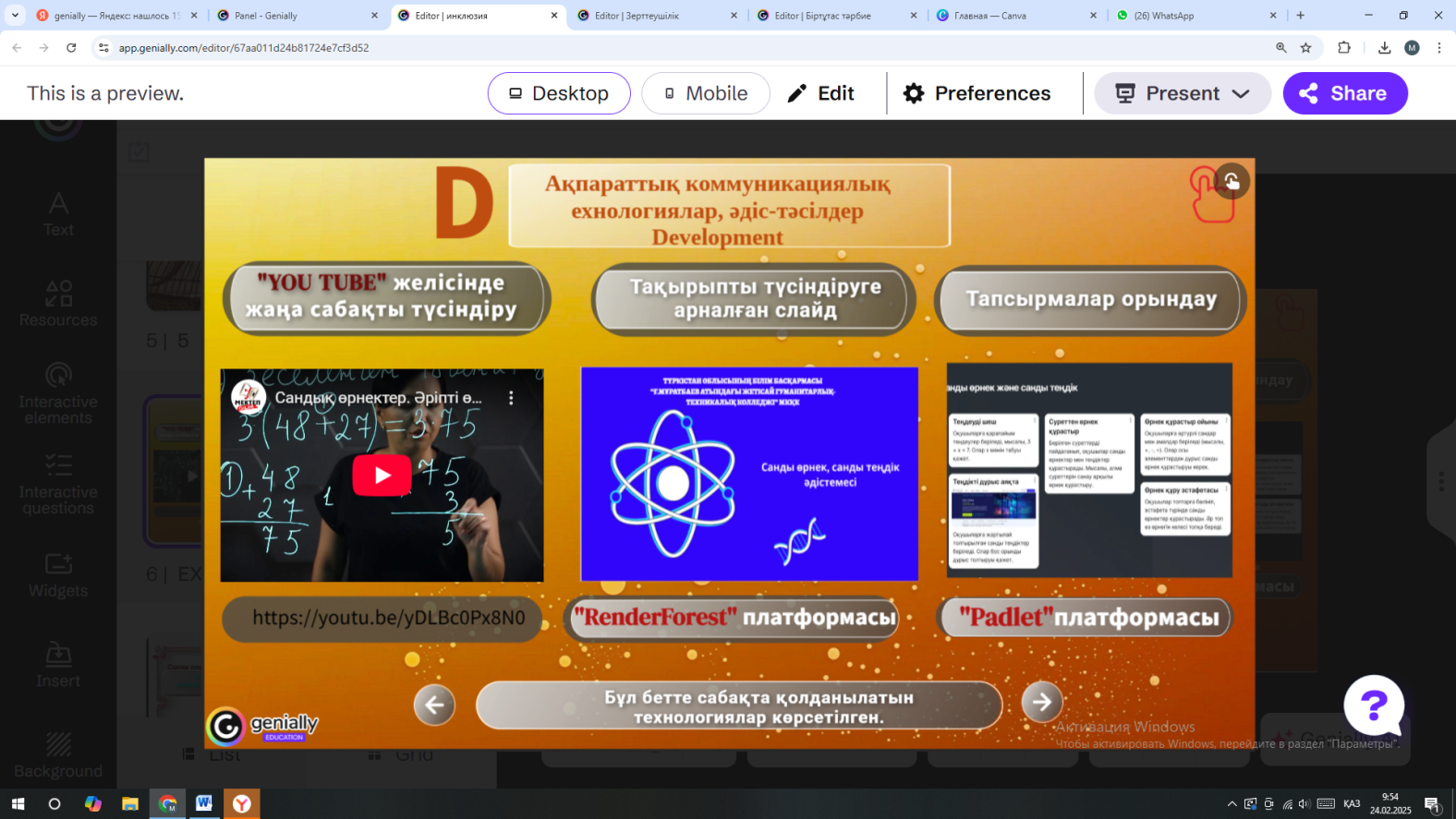The width and height of the screenshot is (1456, 819).
Task: Bookmark this page with the star
Action: tap(1305, 48)
